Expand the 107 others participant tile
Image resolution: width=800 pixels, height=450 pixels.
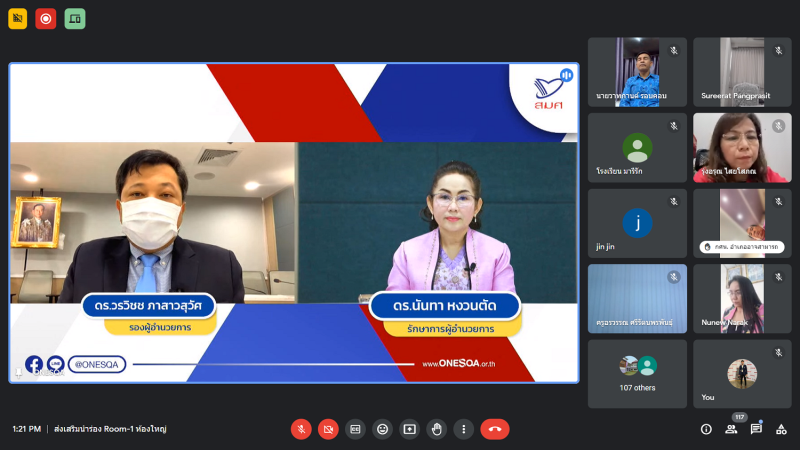[x=637, y=373]
